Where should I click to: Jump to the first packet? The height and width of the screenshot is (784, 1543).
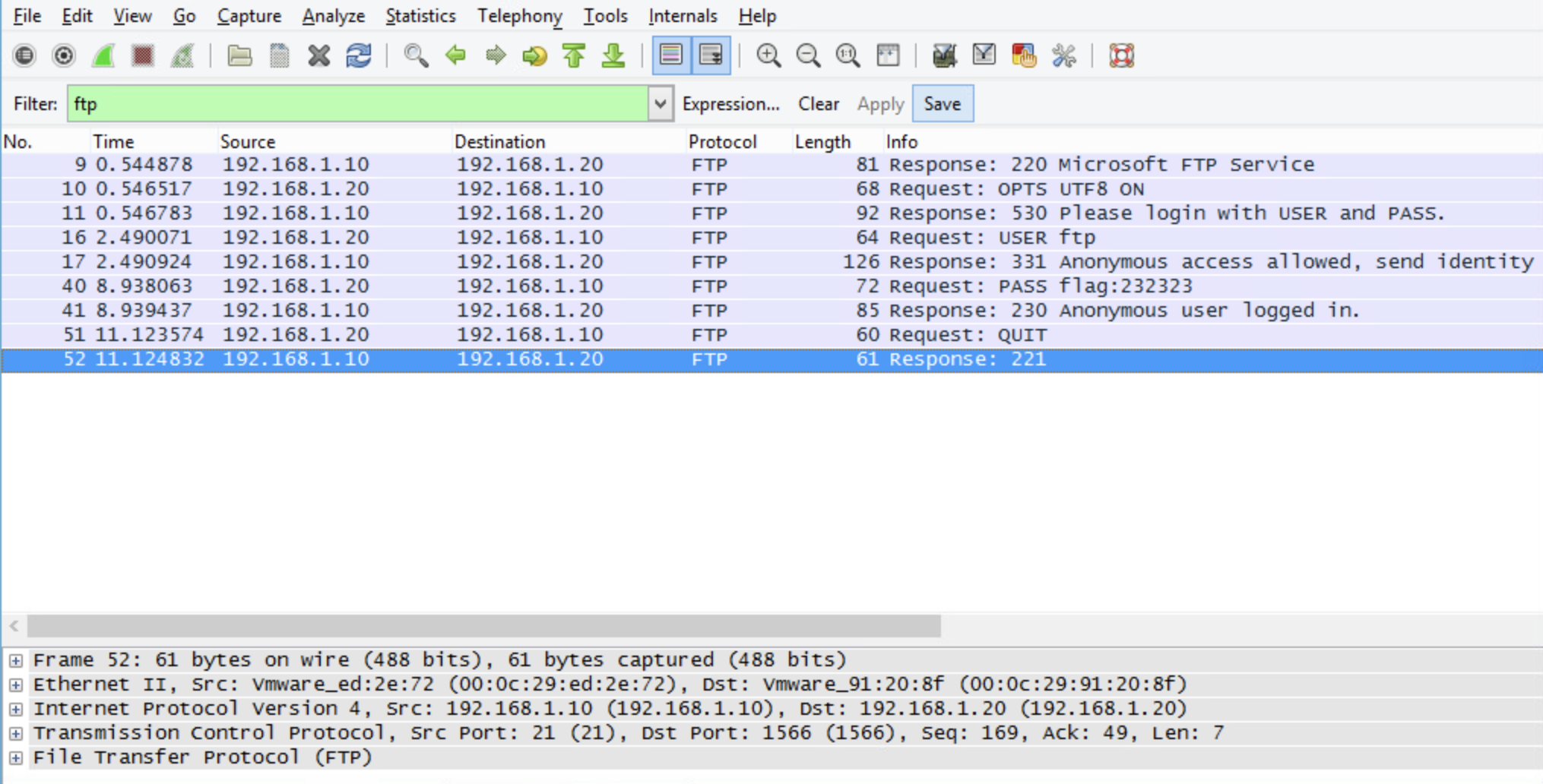click(575, 55)
